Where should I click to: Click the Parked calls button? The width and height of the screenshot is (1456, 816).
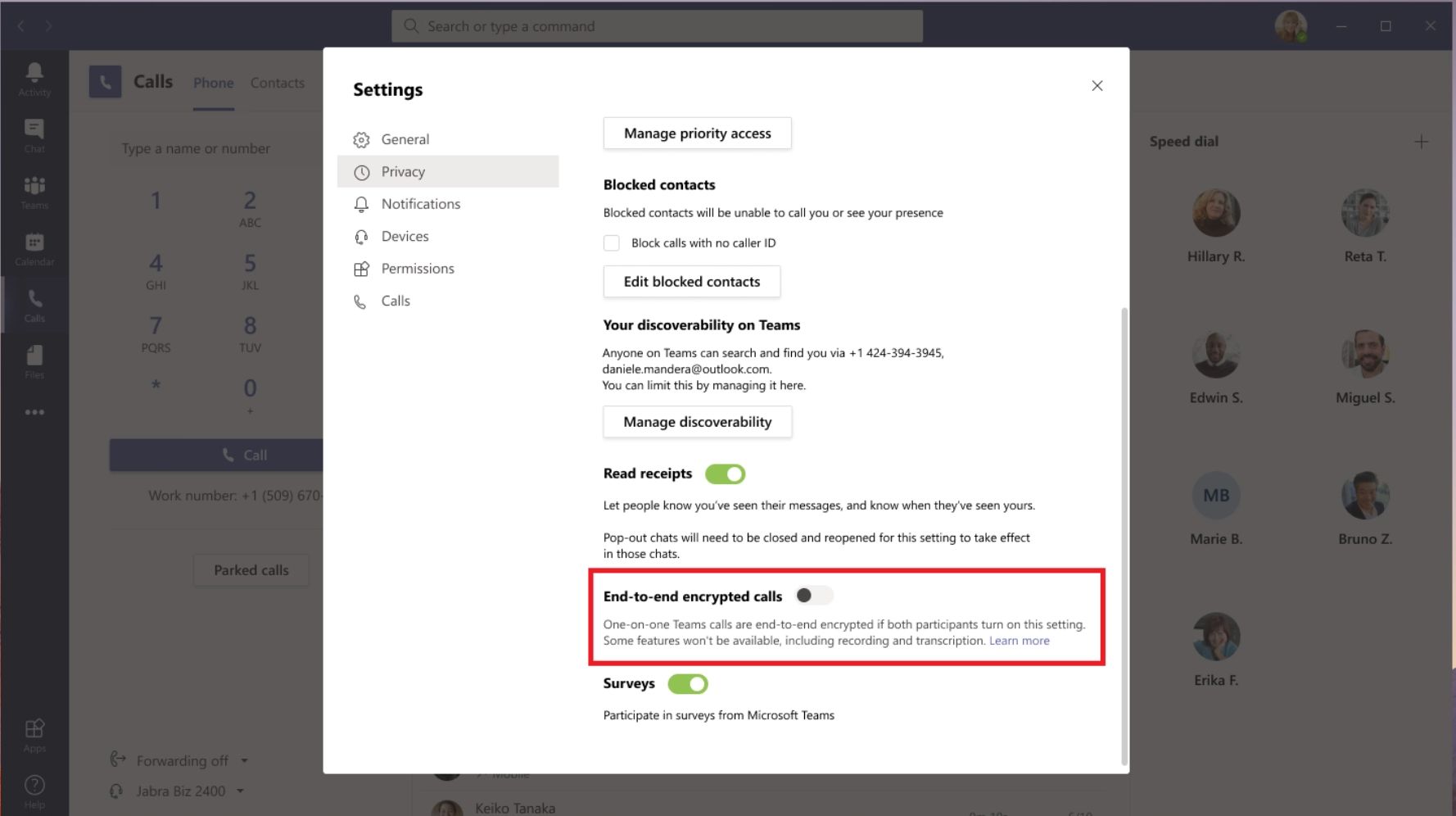[251, 570]
